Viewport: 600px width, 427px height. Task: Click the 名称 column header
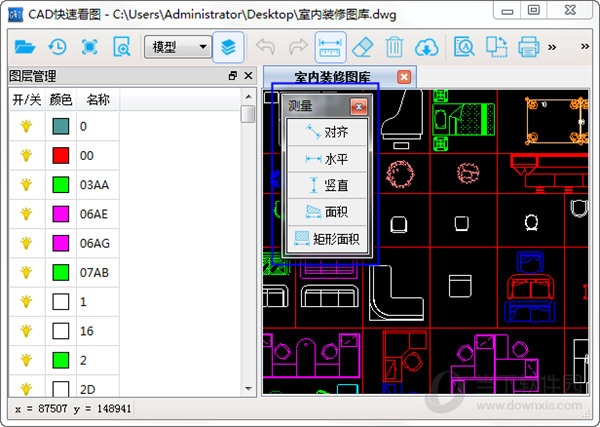tap(98, 100)
